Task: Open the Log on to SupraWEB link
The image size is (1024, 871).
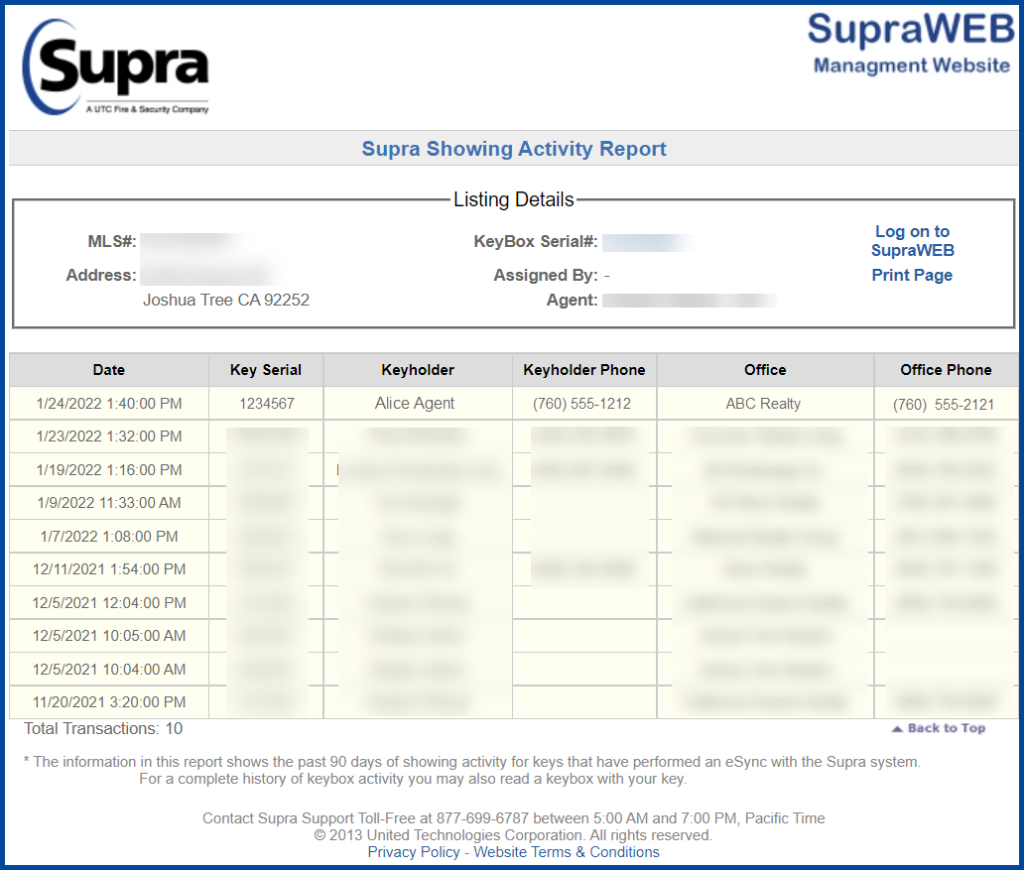Action: [911, 241]
